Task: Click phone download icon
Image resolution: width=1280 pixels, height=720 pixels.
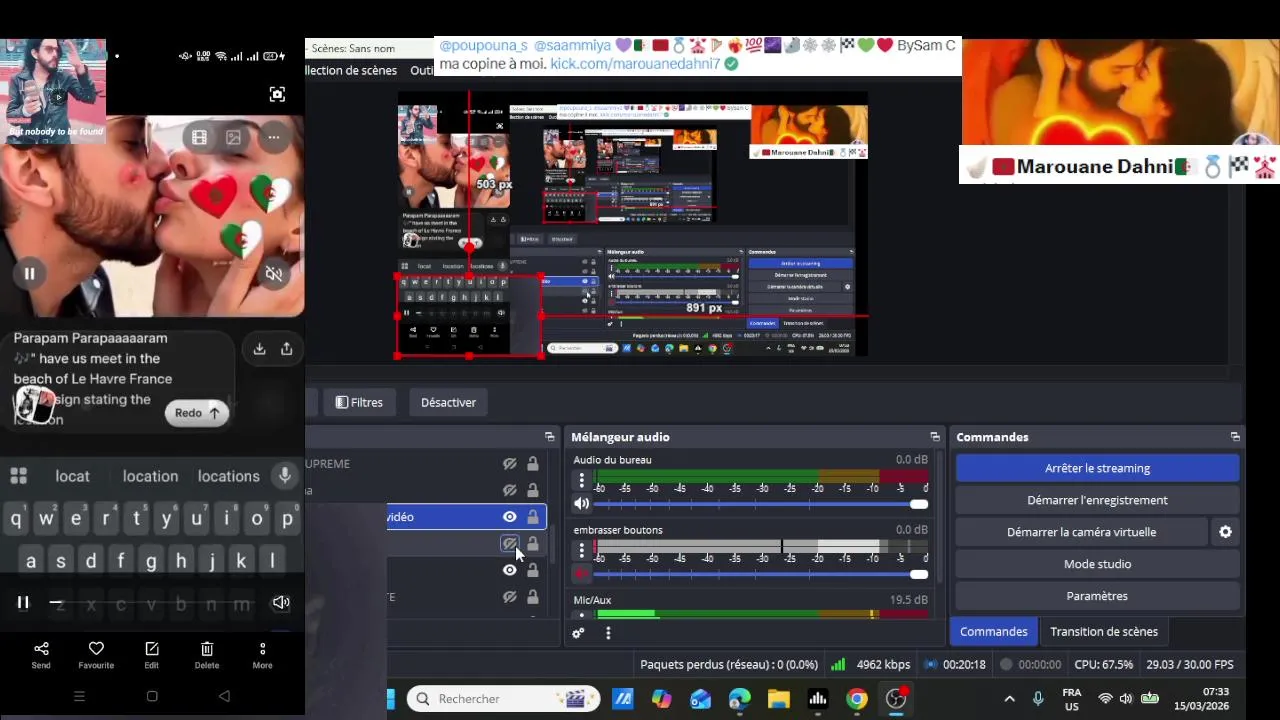Action: pyautogui.click(x=259, y=348)
